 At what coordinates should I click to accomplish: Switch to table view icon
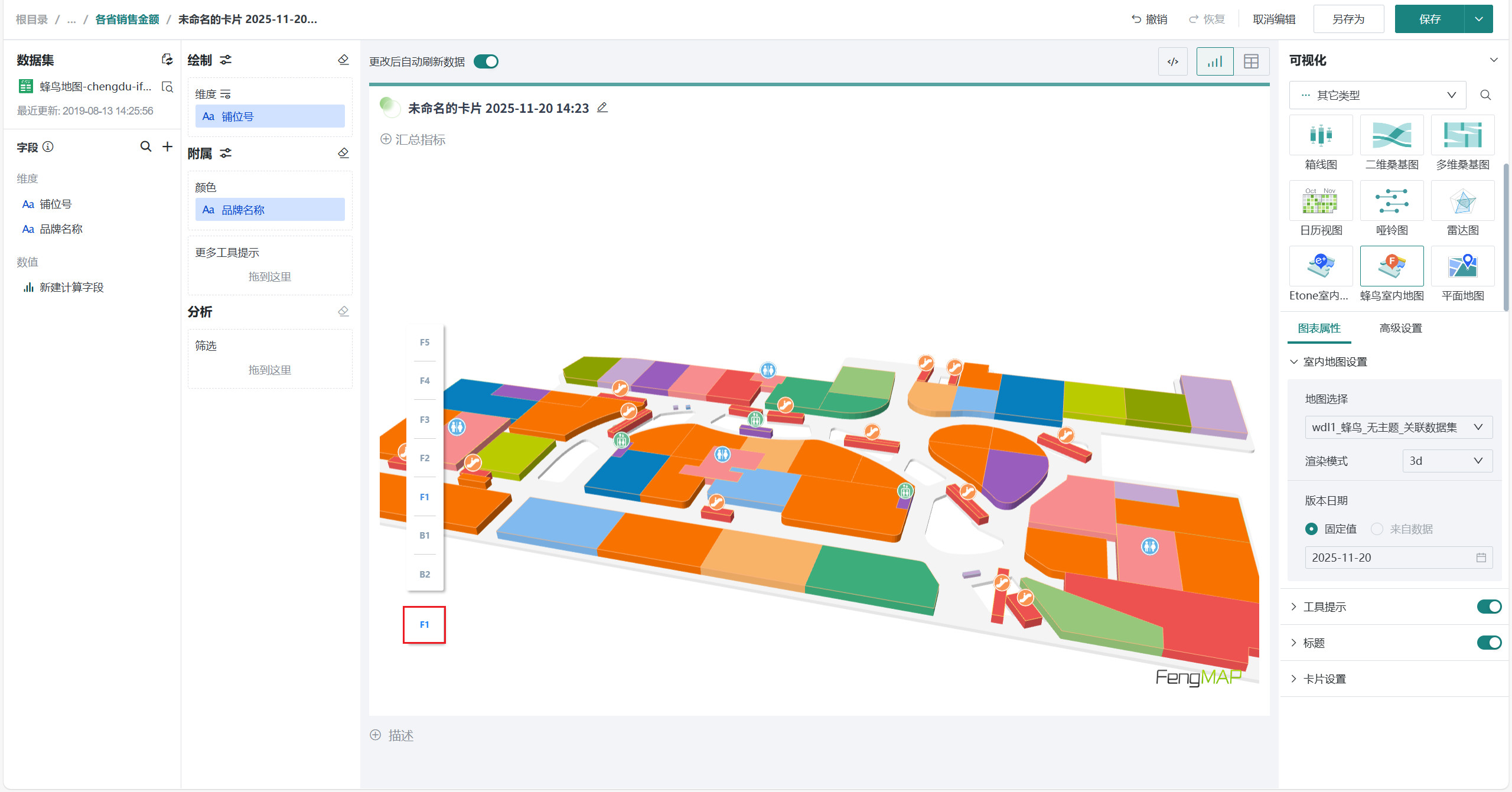1250,61
